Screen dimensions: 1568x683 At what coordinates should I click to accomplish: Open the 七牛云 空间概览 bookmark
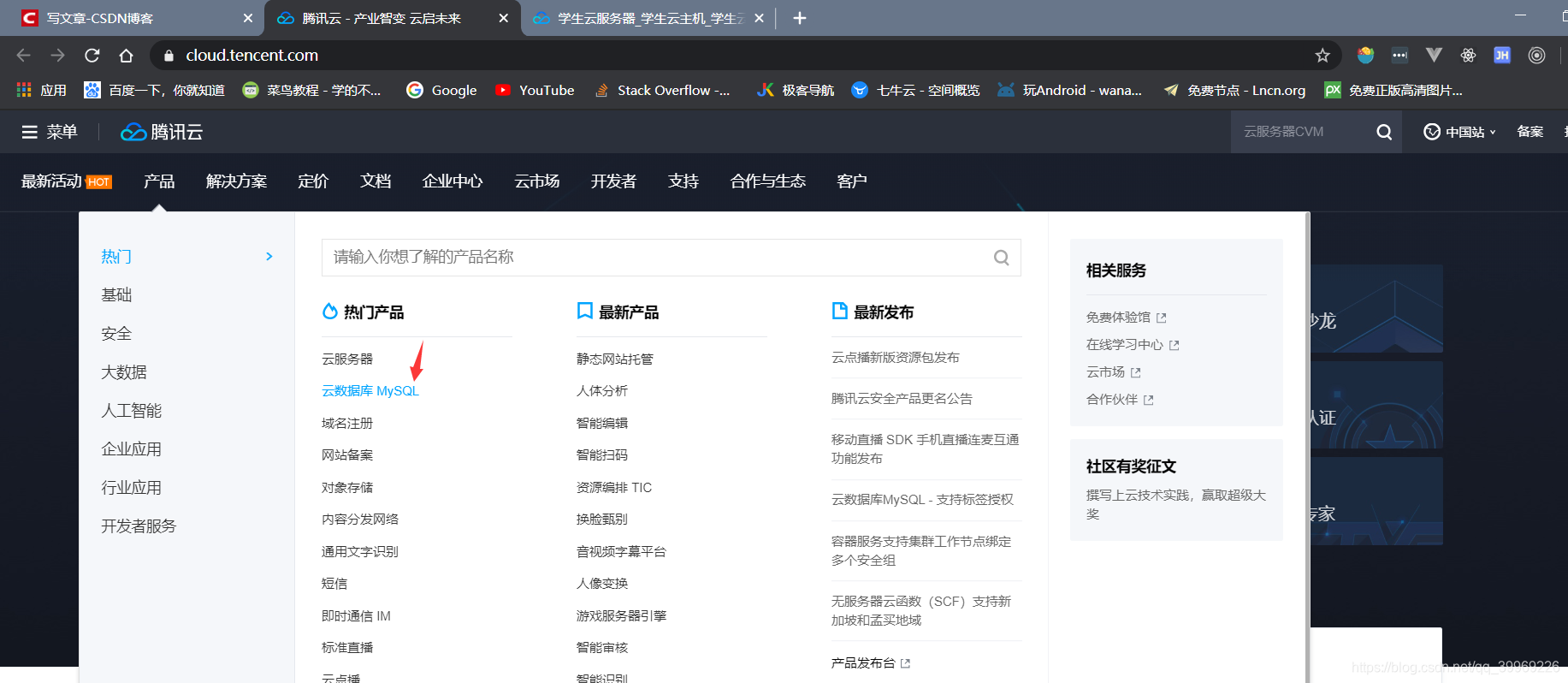915,90
